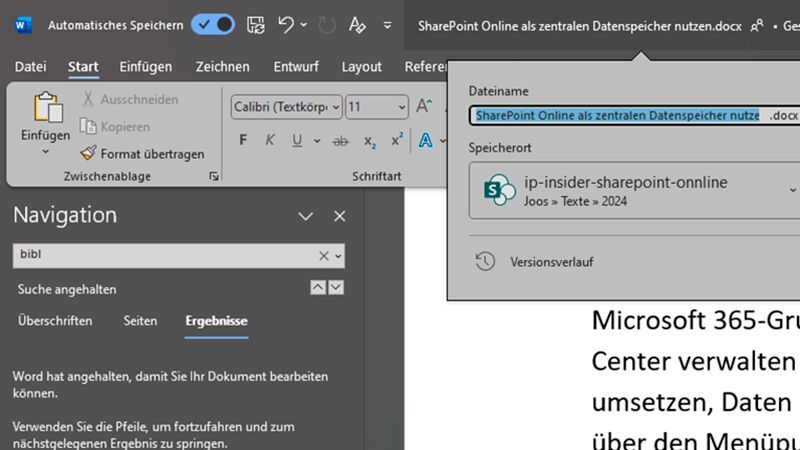This screenshot has width=800, height=450.
Task: Open Customize Quick Access Toolbar dropdown
Action: click(387, 24)
